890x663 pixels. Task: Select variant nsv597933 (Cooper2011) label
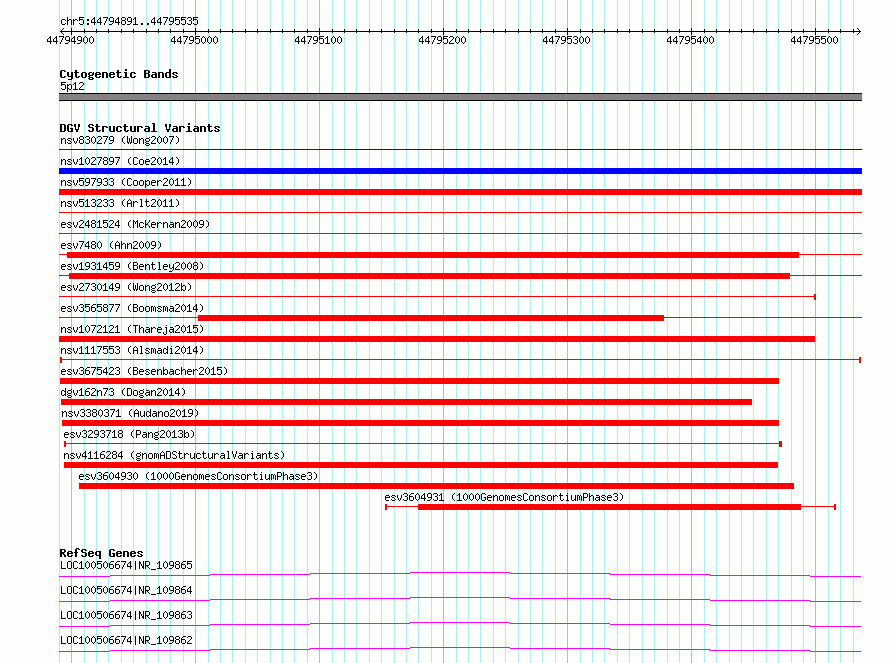pos(126,182)
